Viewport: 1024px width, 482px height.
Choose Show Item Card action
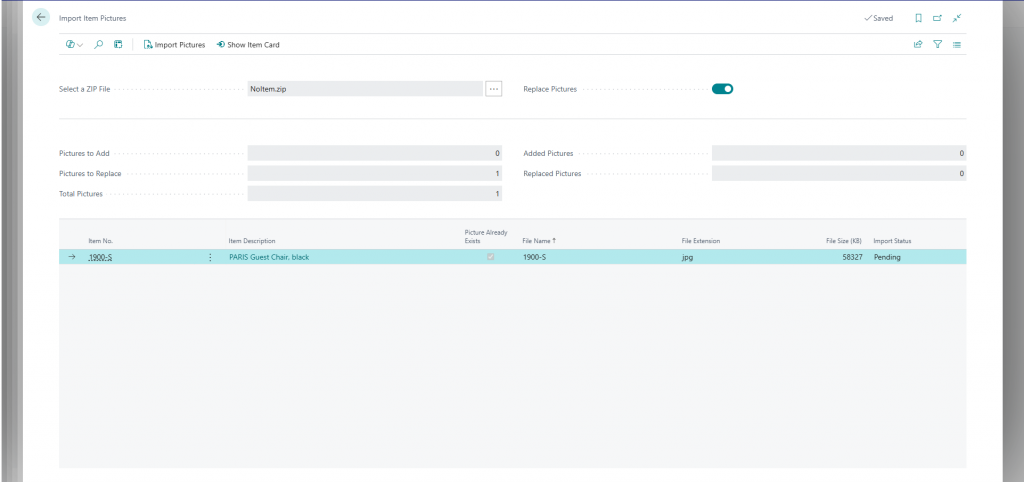(x=250, y=45)
